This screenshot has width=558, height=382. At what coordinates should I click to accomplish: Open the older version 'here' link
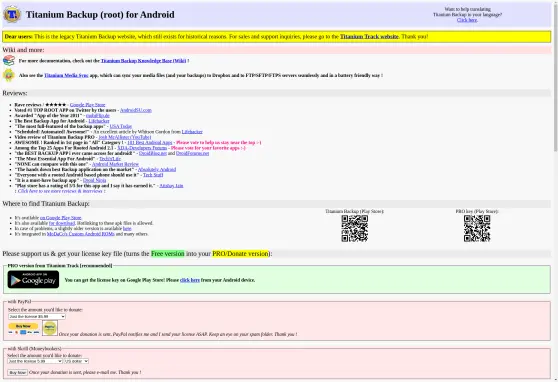(x=127, y=229)
